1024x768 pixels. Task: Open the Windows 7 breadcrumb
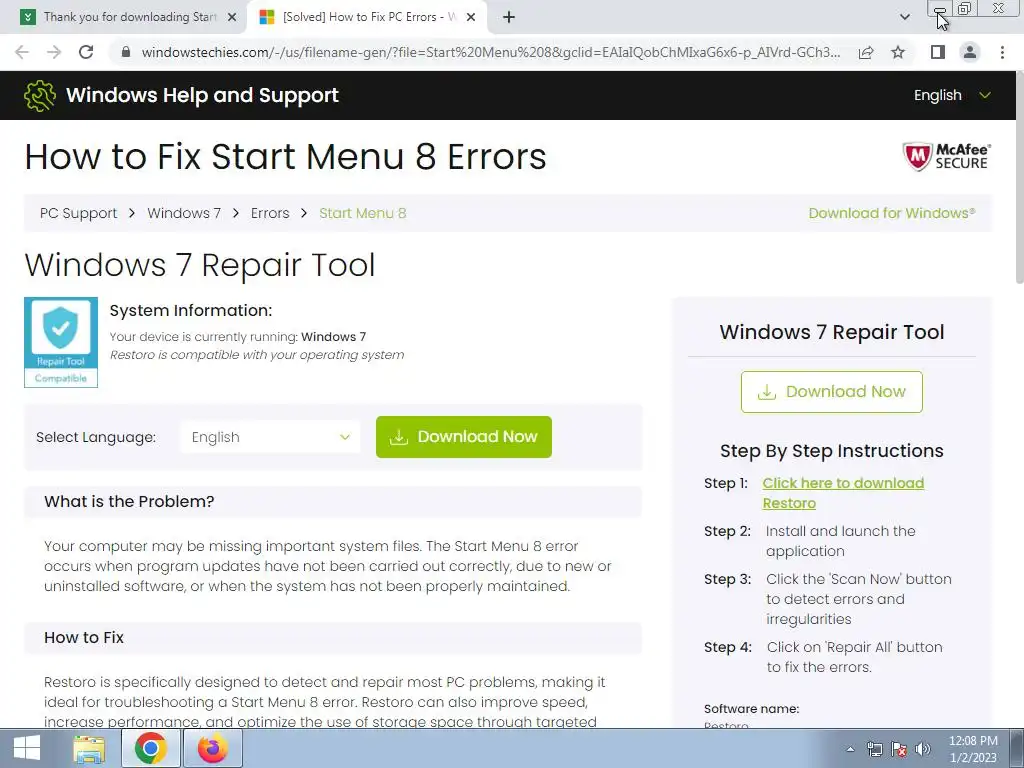184,214
